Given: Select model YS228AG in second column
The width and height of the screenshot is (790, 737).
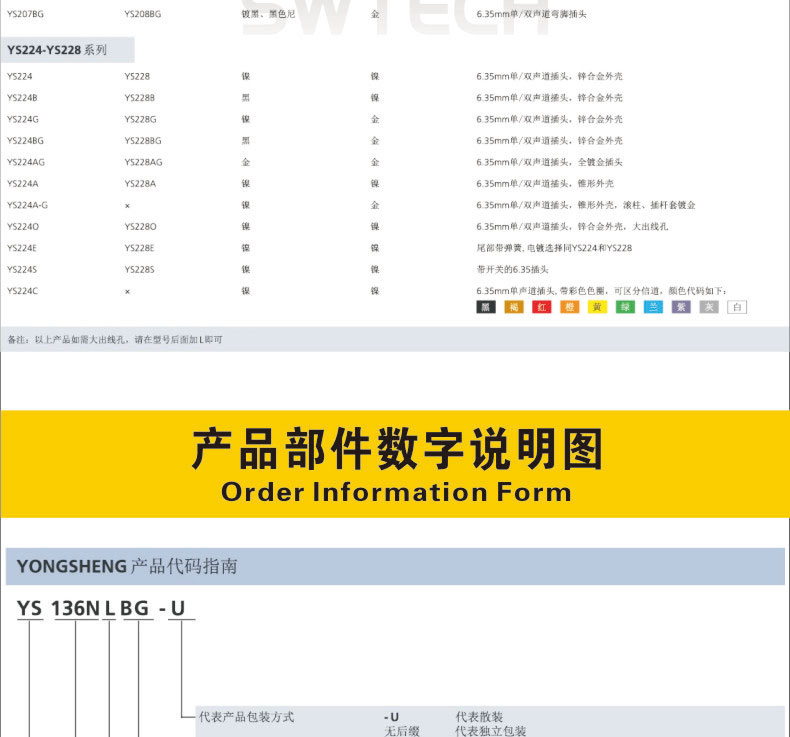Looking at the screenshot, I should point(143,162).
